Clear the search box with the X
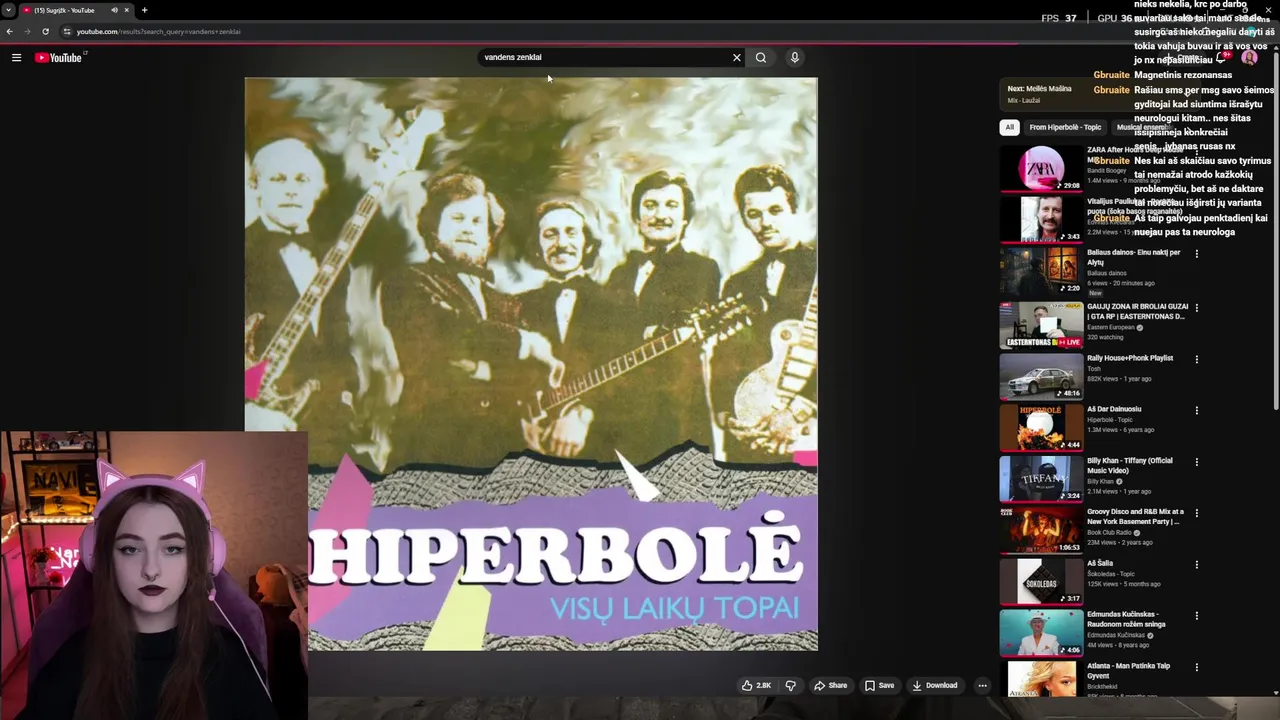 (x=737, y=58)
